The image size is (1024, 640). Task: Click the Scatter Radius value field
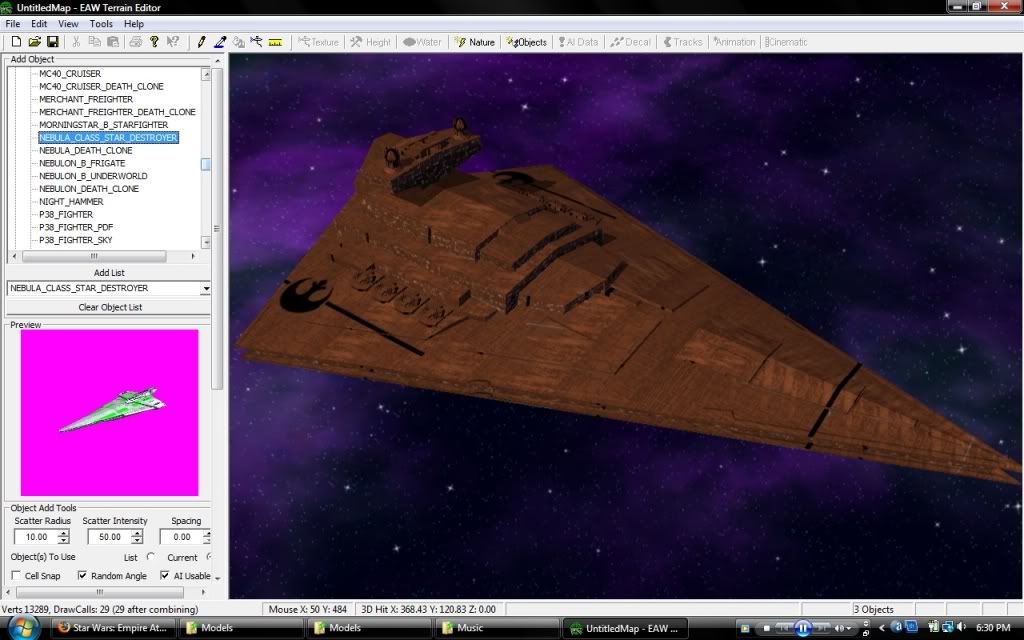(x=36, y=537)
